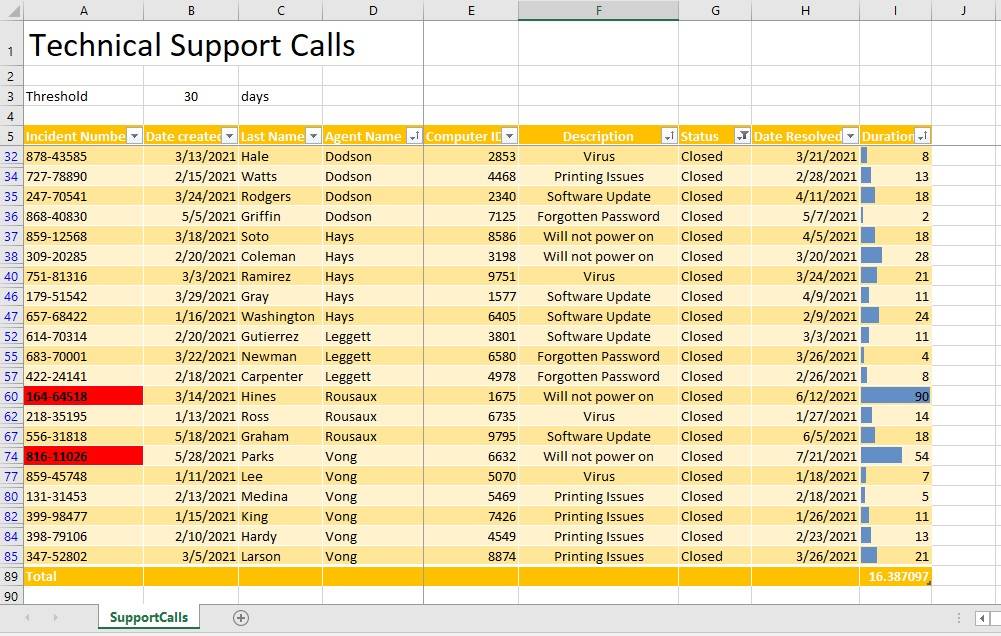Screen dimensions: 1001x636
Task: Open the Last Name filter dropdown
Action: [313, 136]
